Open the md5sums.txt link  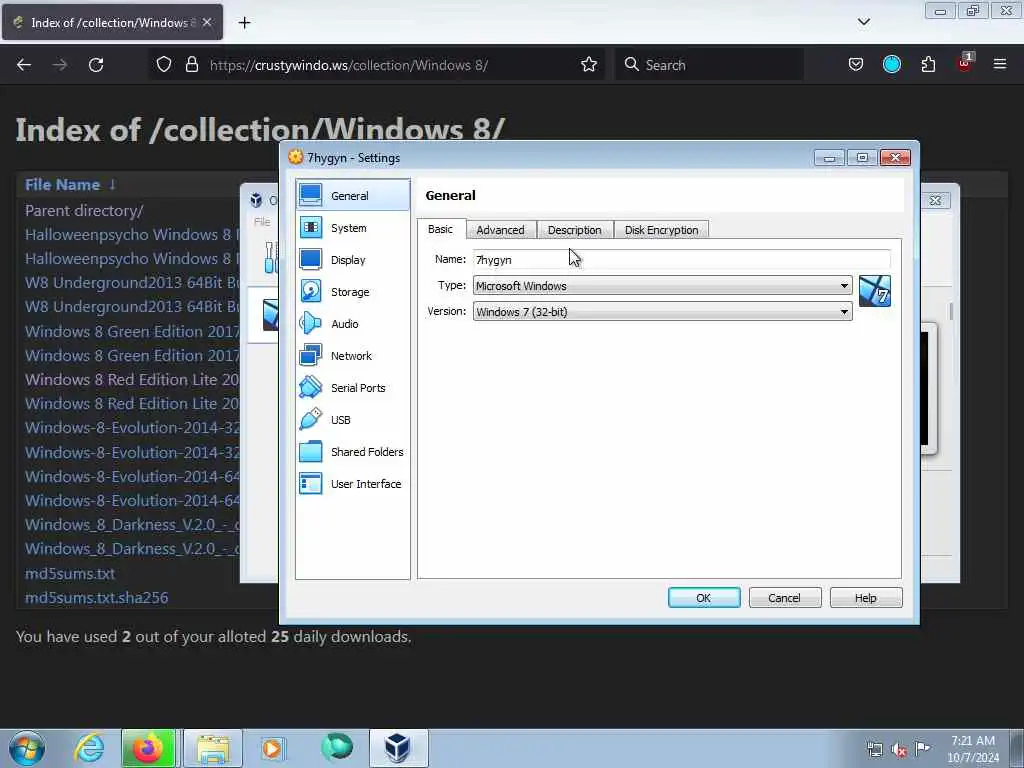[70, 573]
